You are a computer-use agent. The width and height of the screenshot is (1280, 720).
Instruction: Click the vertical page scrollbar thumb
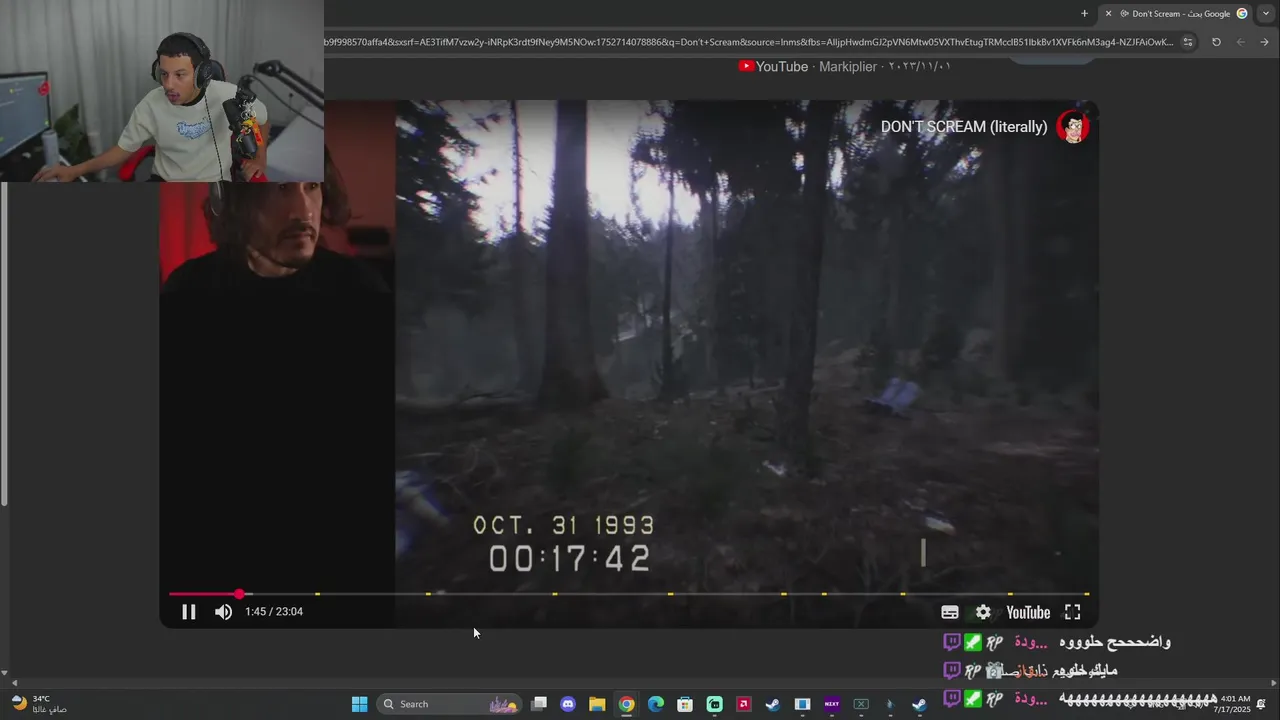tap(4, 342)
